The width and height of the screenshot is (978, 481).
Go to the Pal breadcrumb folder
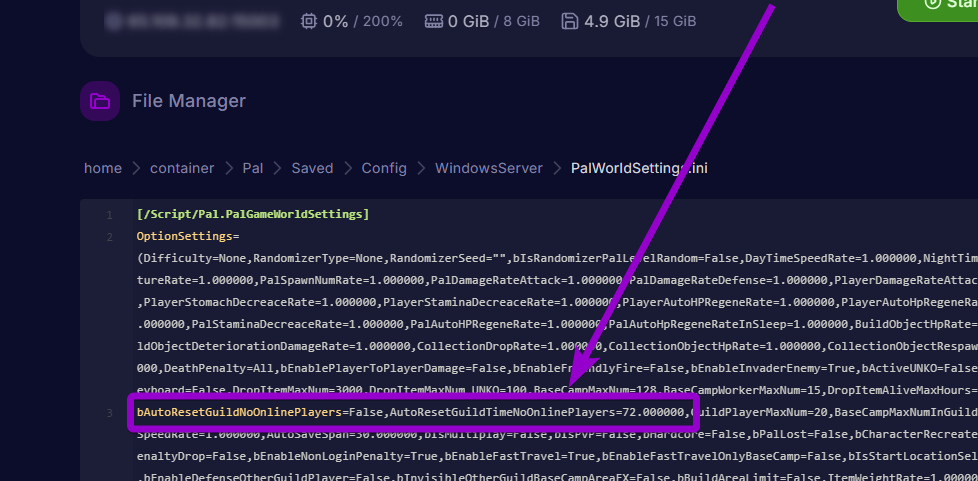click(252, 168)
